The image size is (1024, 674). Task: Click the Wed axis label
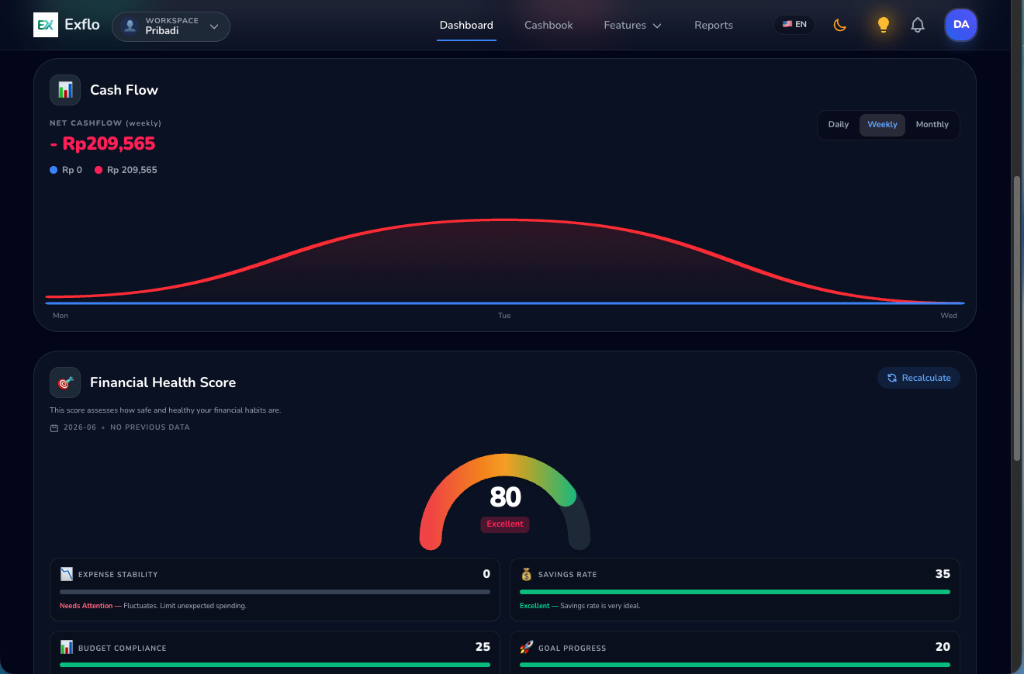click(x=949, y=315)
